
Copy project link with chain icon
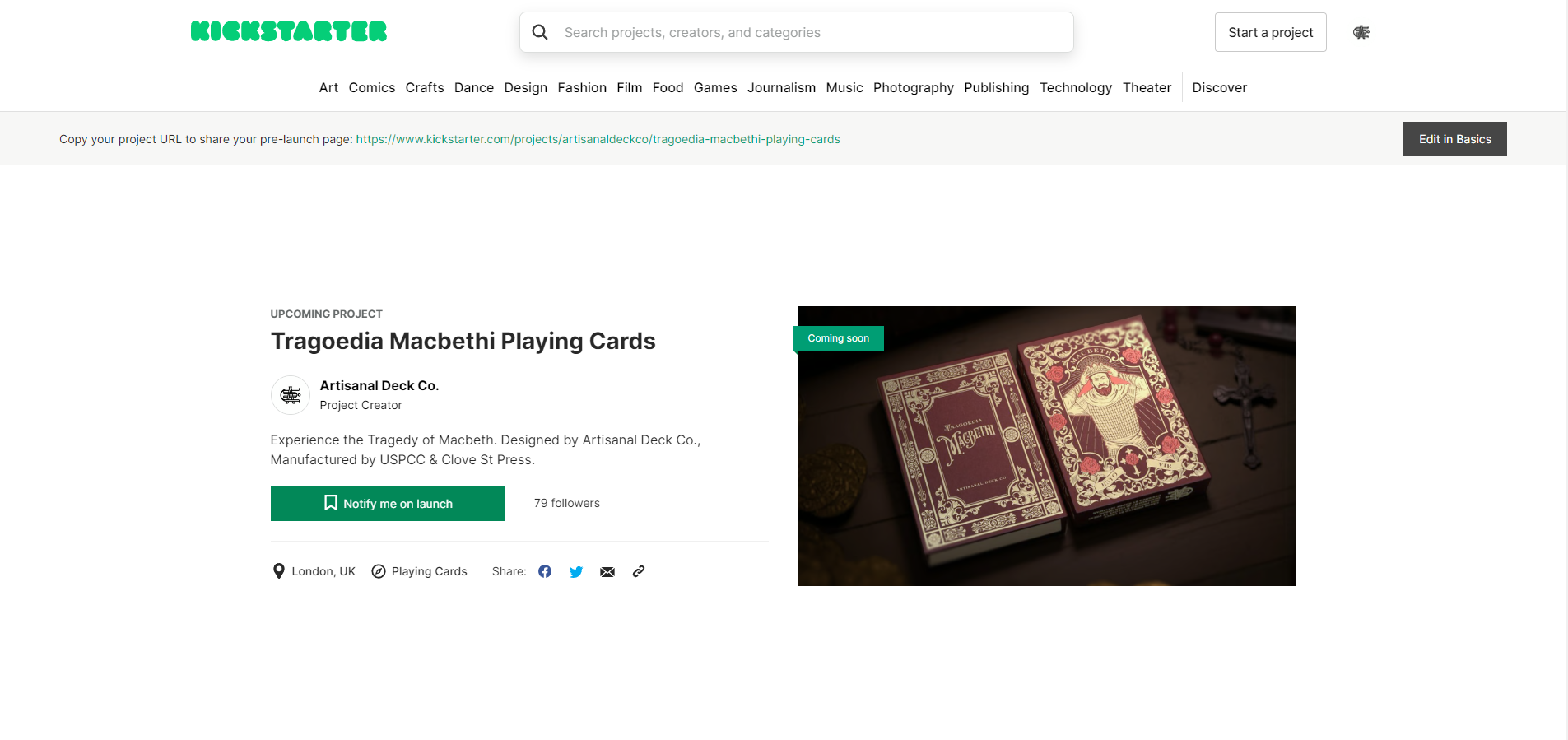(639, 571)
